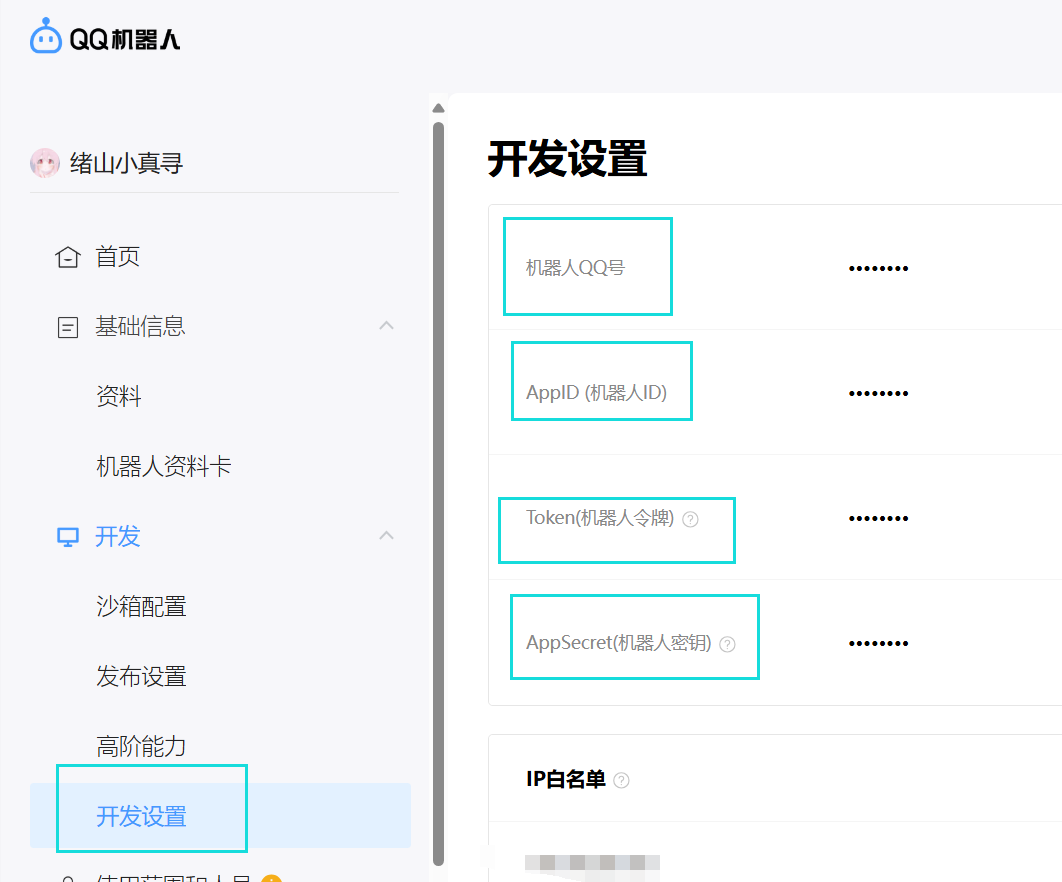The height and width of the screenshot is (882, 1062).
Task: Open the help icon next to AppSecret(机器人密钥)
Action: tap(727, 644)
